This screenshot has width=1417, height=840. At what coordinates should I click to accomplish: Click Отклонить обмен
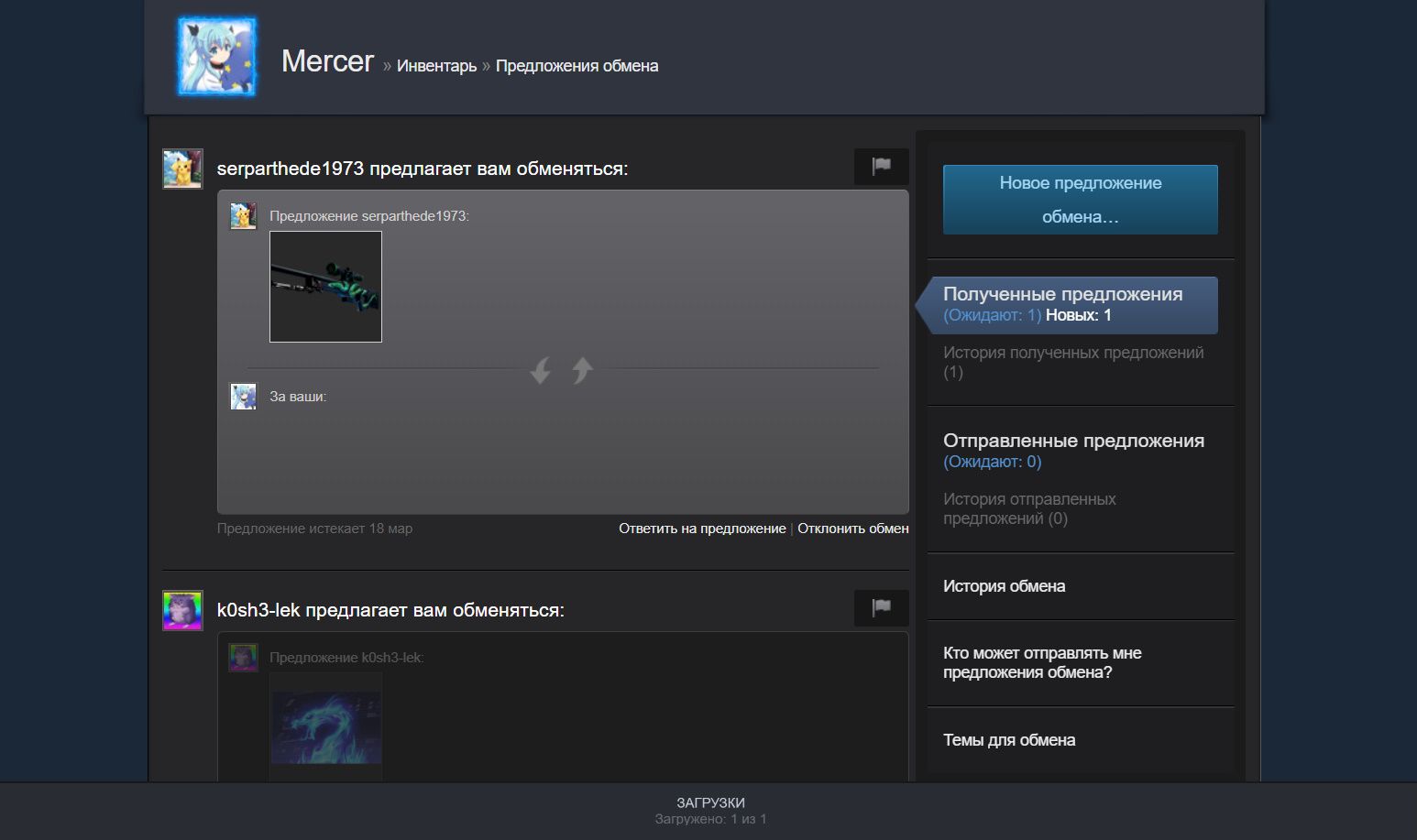[x=853, y=529]
